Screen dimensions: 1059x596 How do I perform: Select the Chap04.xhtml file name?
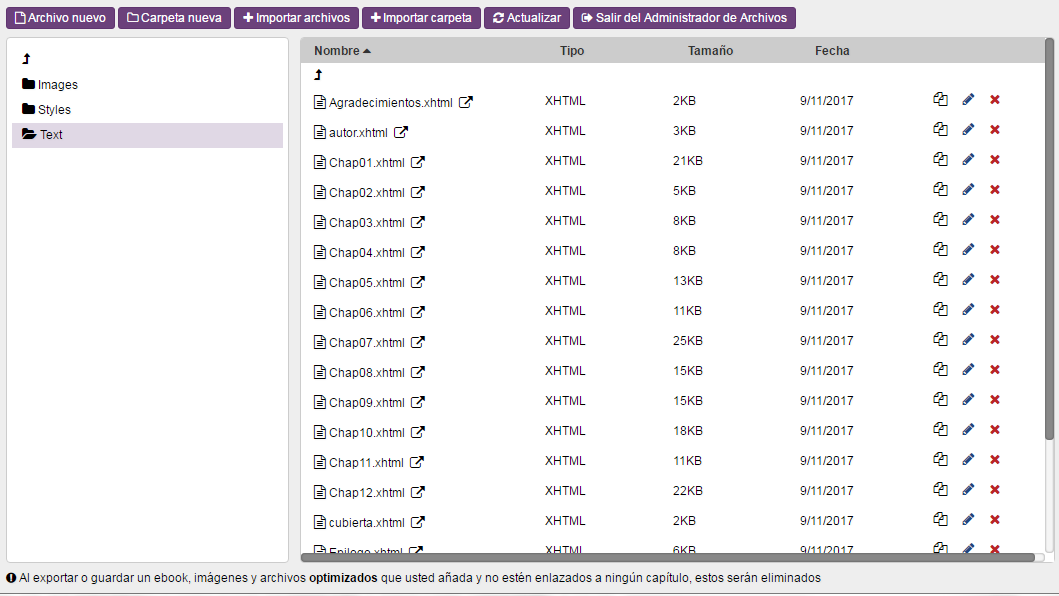pos(367,253)
